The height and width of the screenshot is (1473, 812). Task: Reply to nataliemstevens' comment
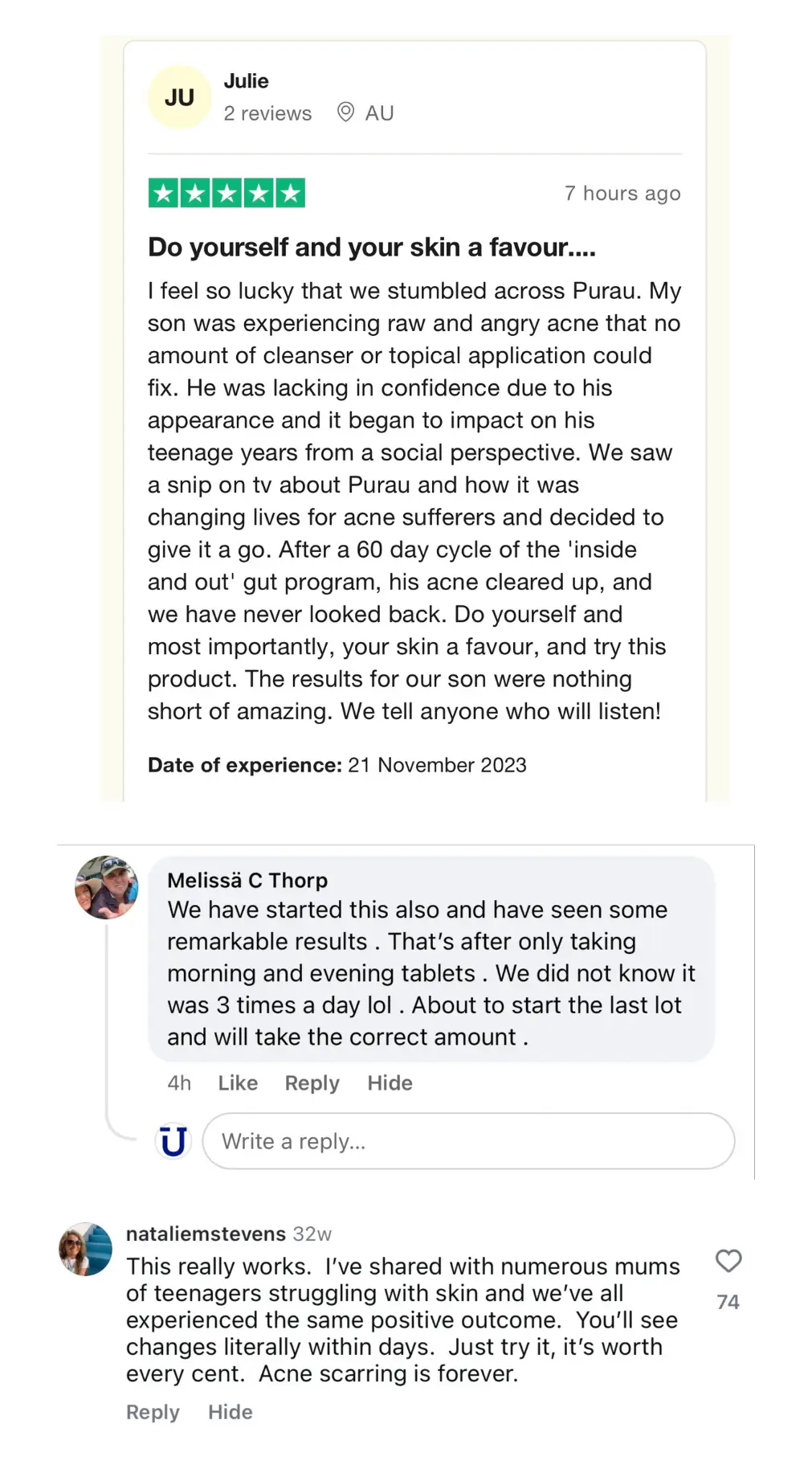point(153,1412)
